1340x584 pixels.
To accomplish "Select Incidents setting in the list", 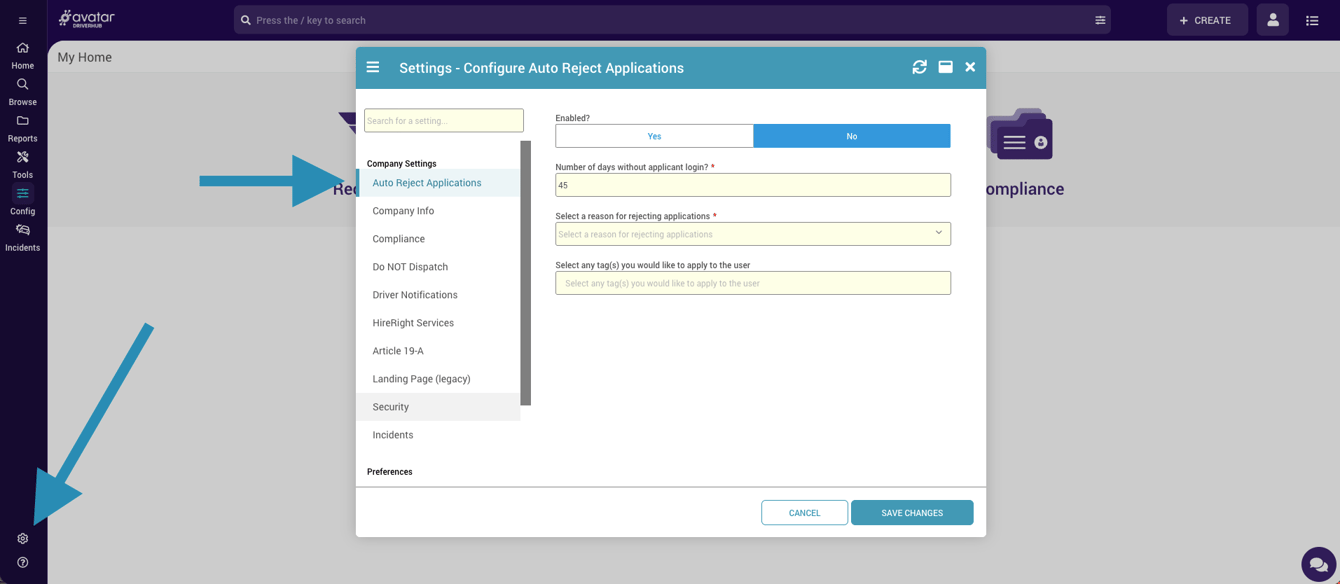I will click(438, 435).
